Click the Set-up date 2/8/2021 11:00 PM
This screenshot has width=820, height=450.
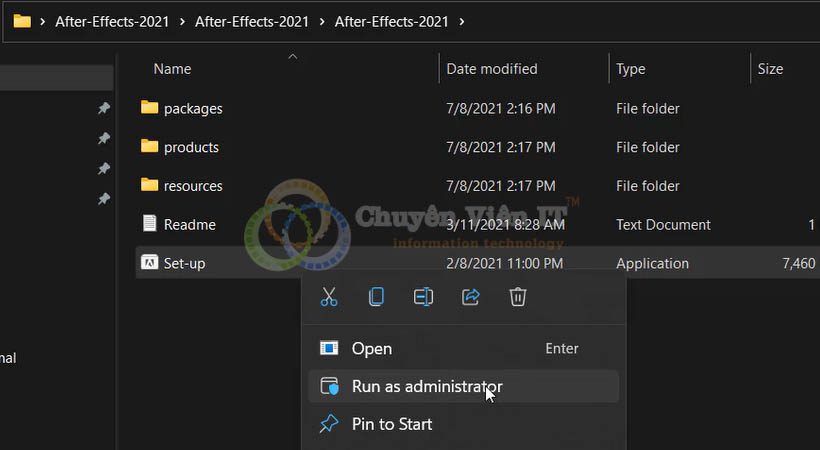click(x=505, y=263)
